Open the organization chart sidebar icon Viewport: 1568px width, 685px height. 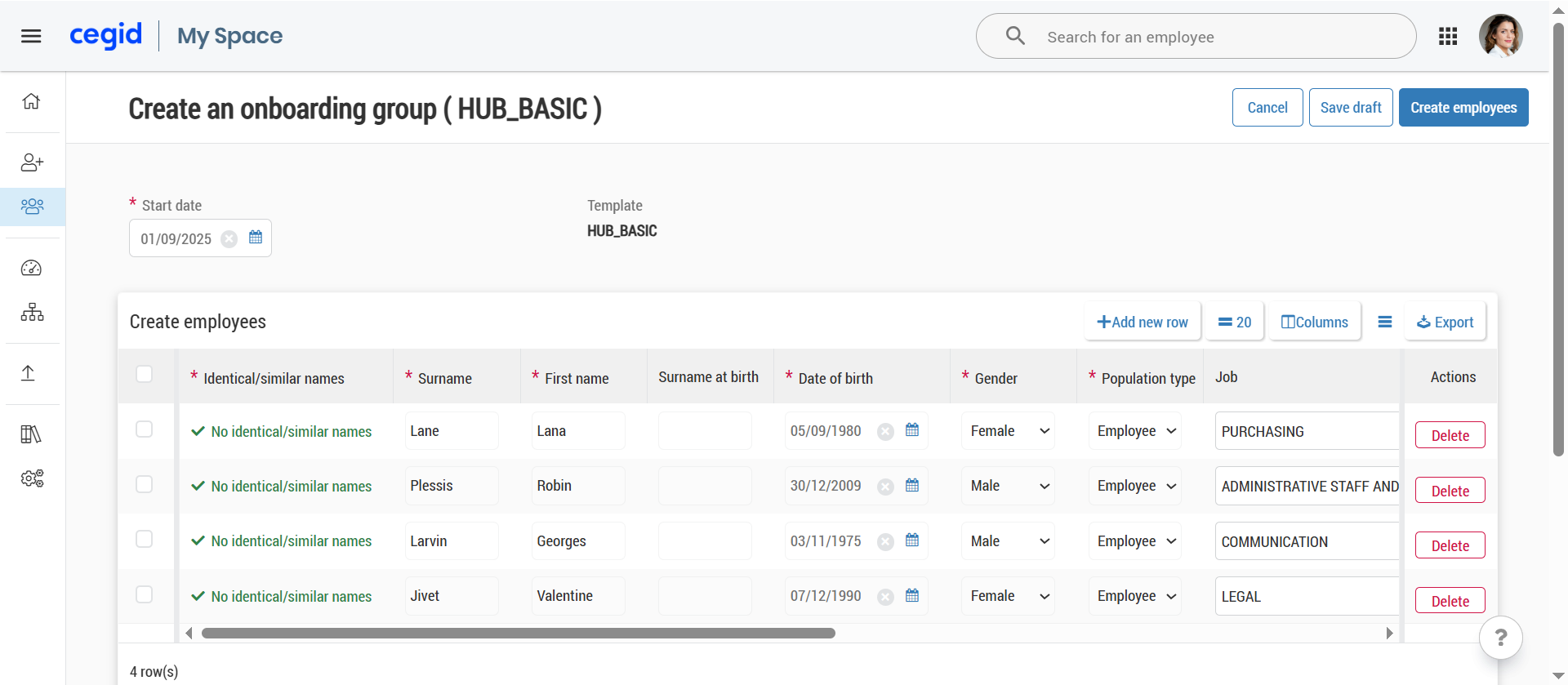click(32, 312)
